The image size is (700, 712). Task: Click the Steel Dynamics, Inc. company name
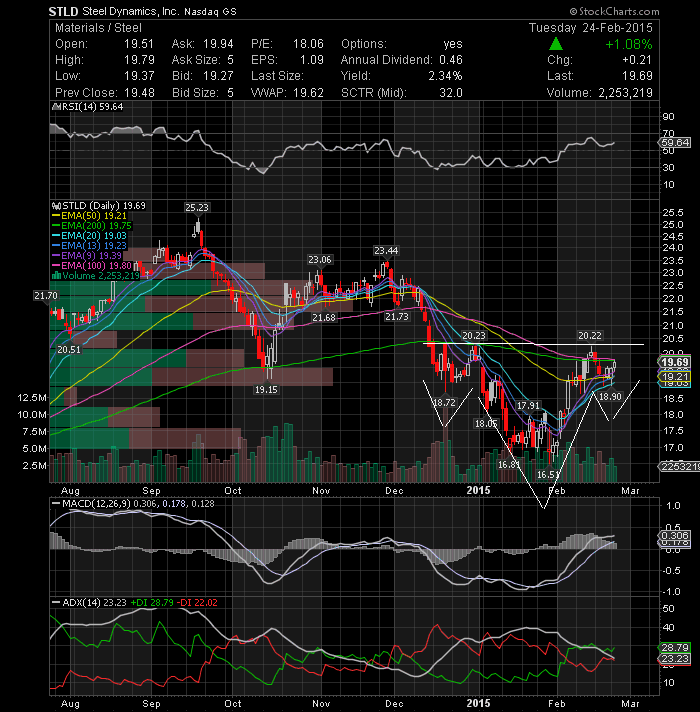(x=131, y=11)
